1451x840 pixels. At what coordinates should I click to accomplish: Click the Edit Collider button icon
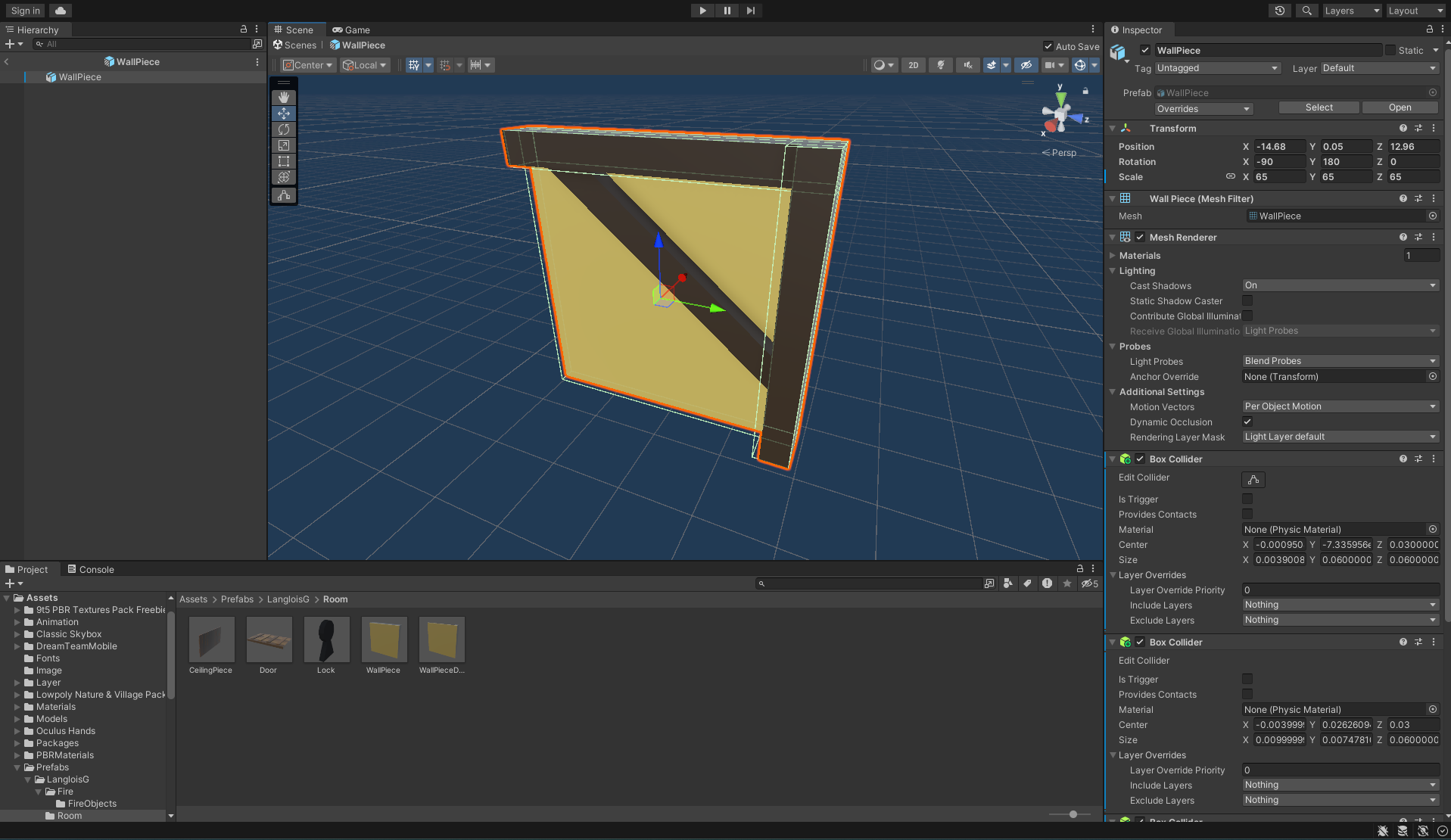tap(1253, 479)
